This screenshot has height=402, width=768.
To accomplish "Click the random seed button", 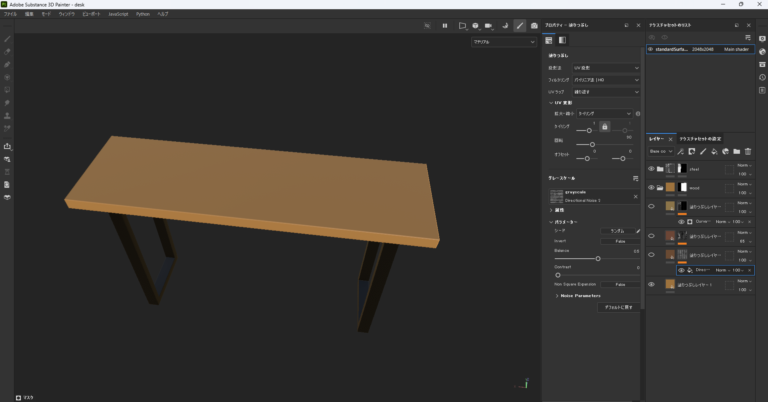I will (x=617, y=230).
